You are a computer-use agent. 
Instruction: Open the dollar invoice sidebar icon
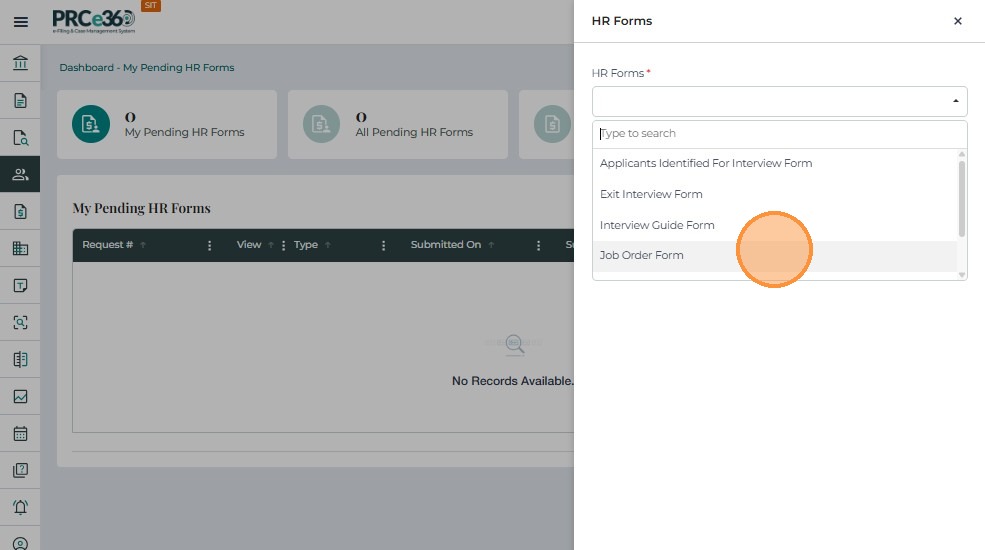tap(20, 212)
